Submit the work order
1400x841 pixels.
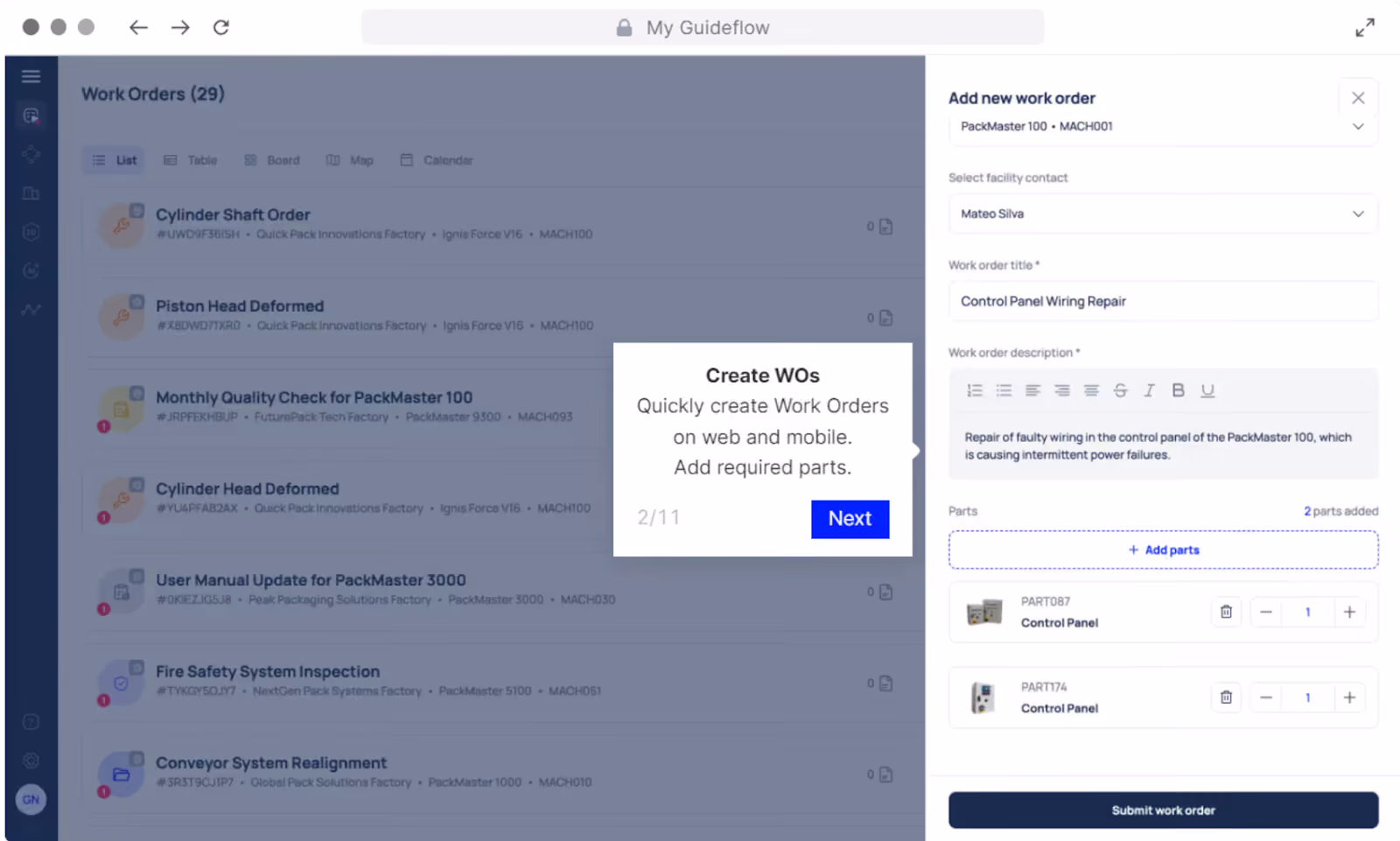[1163, 810]
